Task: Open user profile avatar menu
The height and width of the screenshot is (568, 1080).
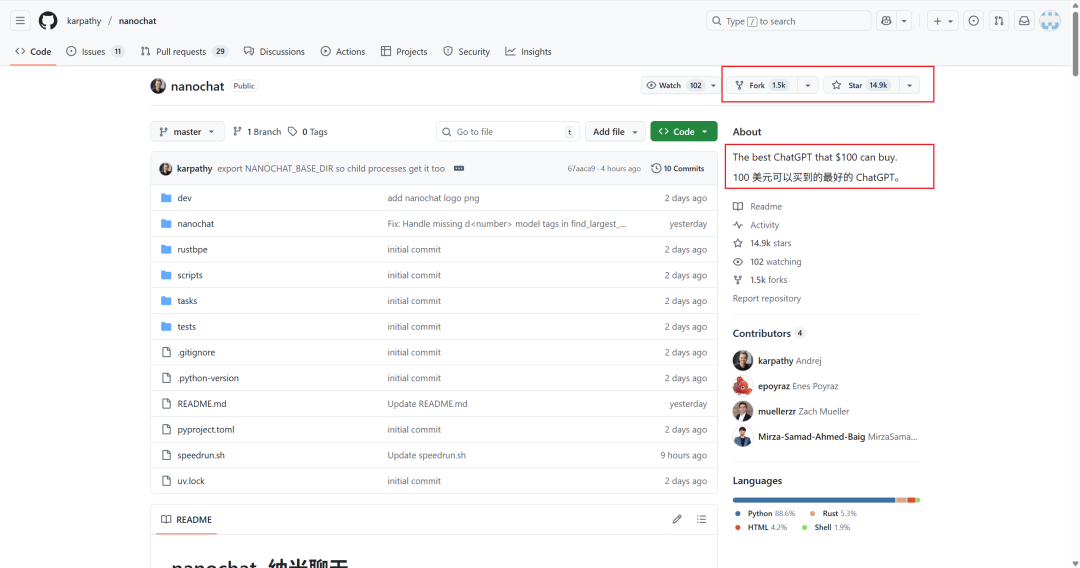Action: point(1050,21)
